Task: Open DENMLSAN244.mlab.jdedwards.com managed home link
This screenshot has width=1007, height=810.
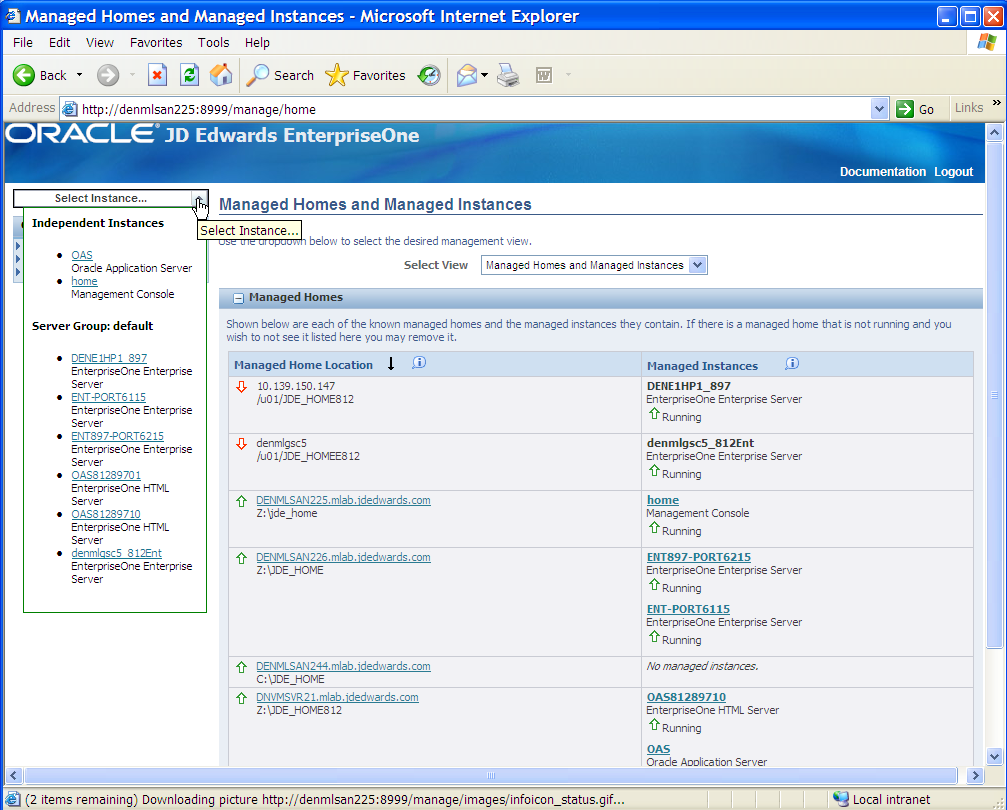Action: pyautogui.click(x=343, y=666)
